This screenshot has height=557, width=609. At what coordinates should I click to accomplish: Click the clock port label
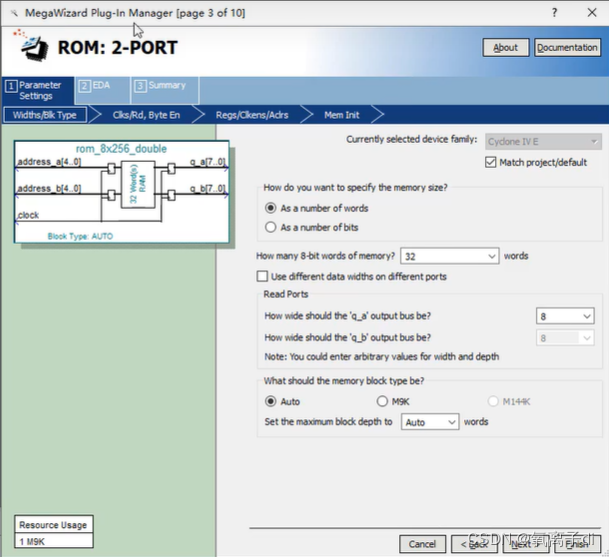[x=28, y=215]
